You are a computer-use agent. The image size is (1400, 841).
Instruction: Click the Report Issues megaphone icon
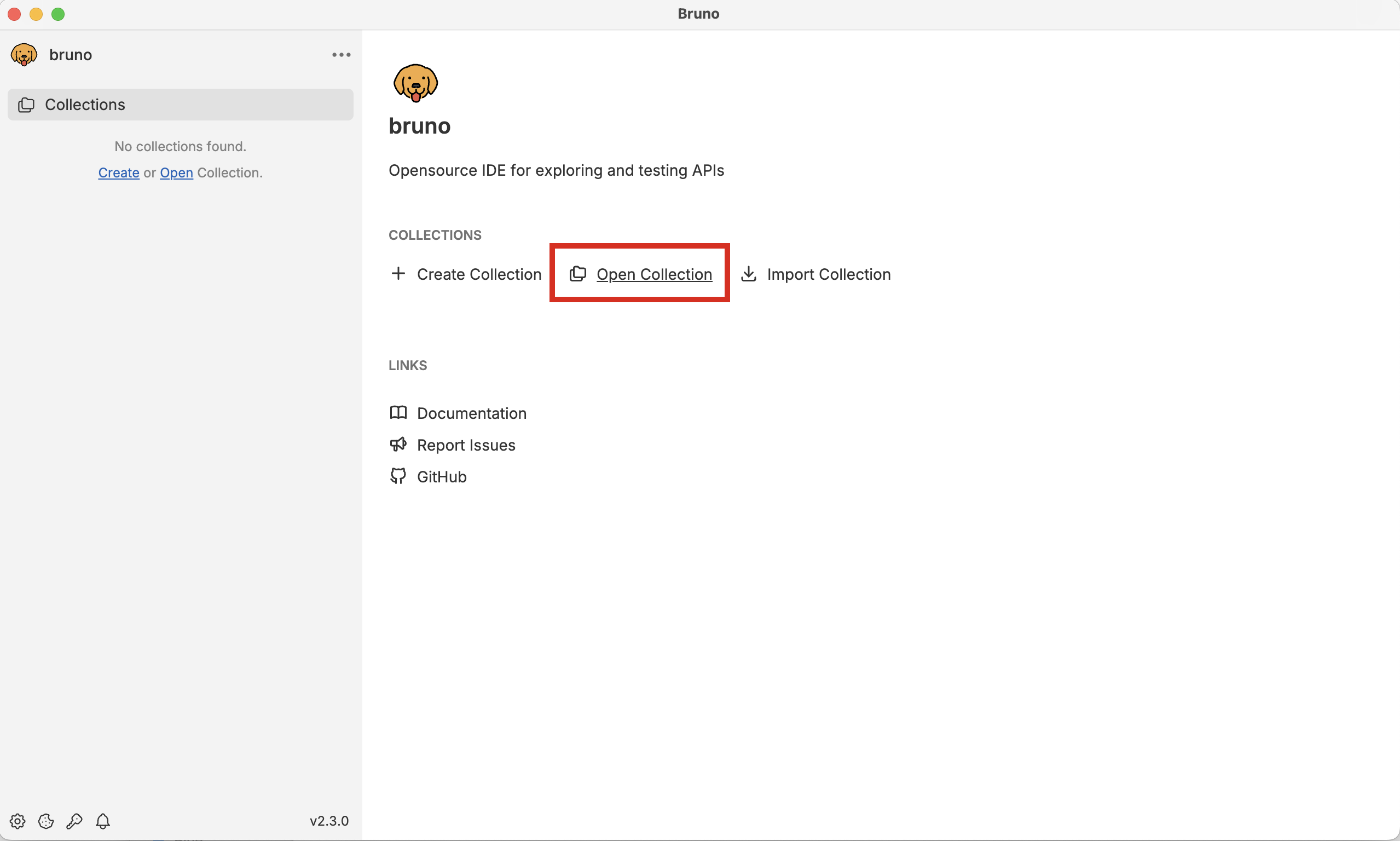[x=398, y=444]
